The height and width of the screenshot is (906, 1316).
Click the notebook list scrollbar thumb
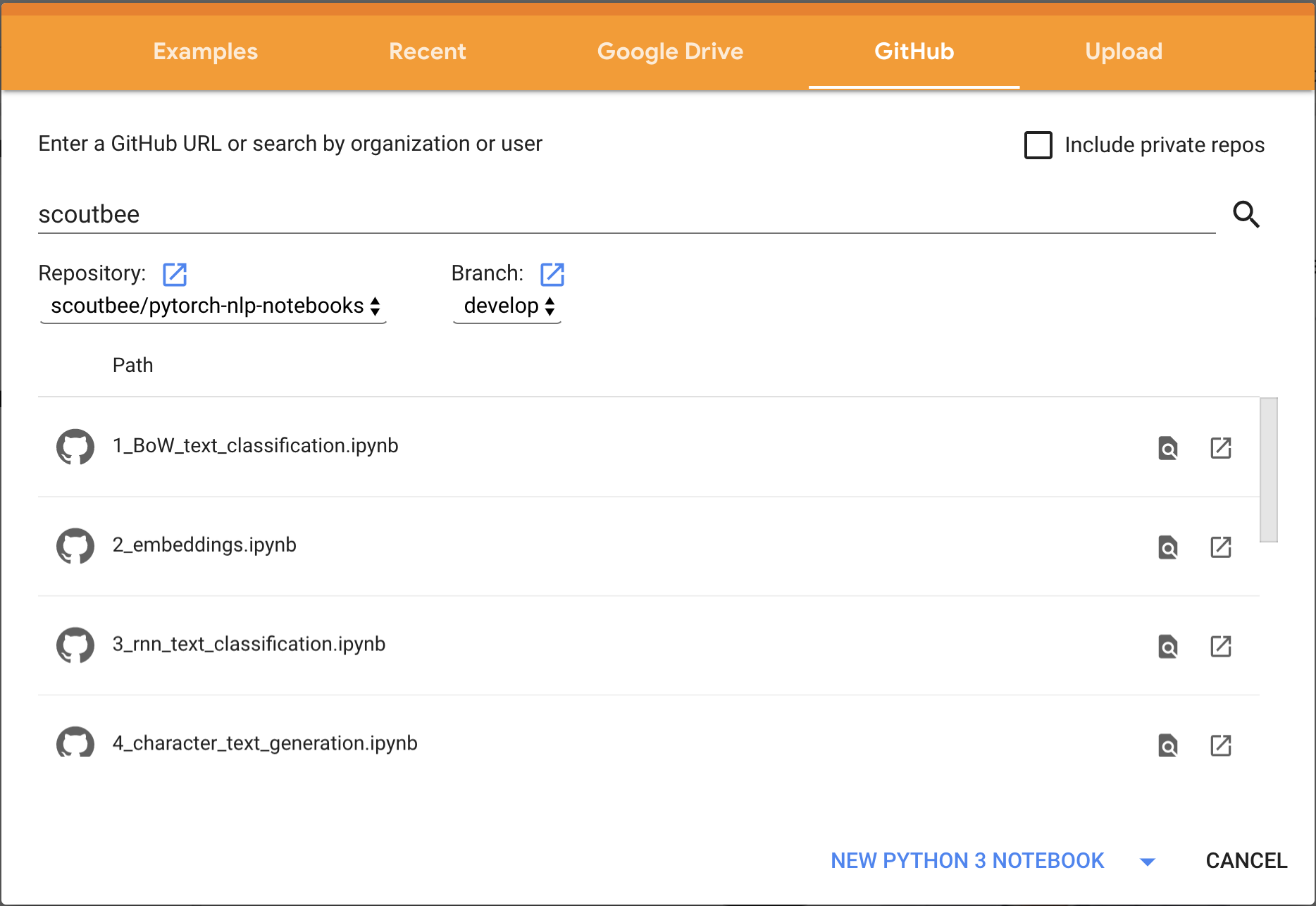click(1269, 470)
